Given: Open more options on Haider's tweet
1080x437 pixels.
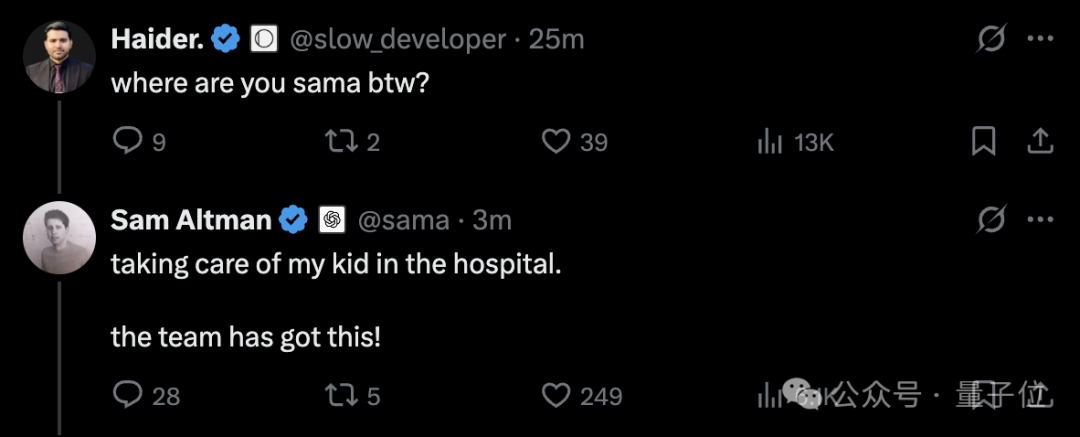Looking at the screenshot, I should pos(1041,40).
